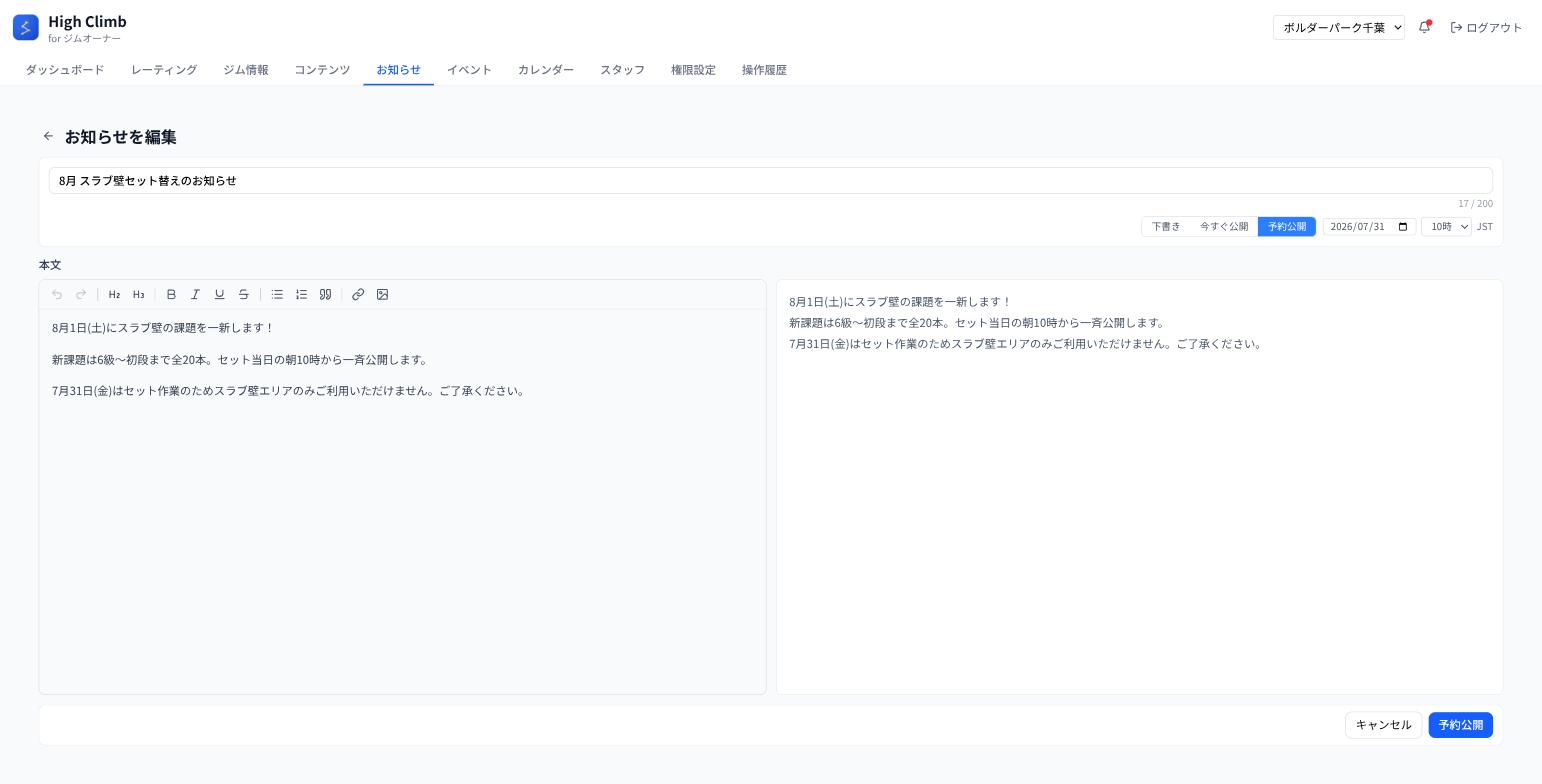
Task: Click the JST timezone label
Action: click(x=1485, y=227)
